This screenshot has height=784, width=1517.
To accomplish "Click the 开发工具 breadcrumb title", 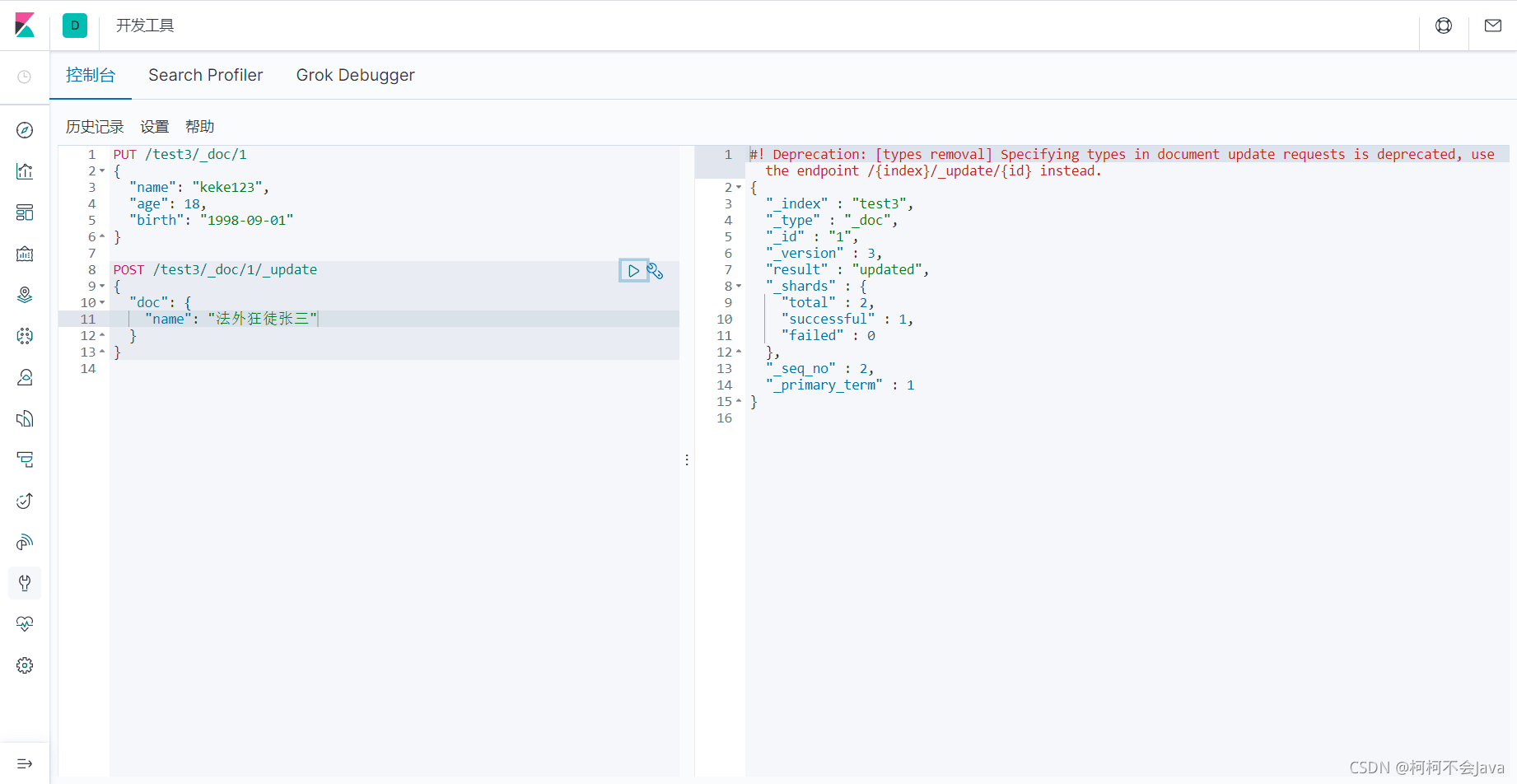I will [x=145, y=26].
